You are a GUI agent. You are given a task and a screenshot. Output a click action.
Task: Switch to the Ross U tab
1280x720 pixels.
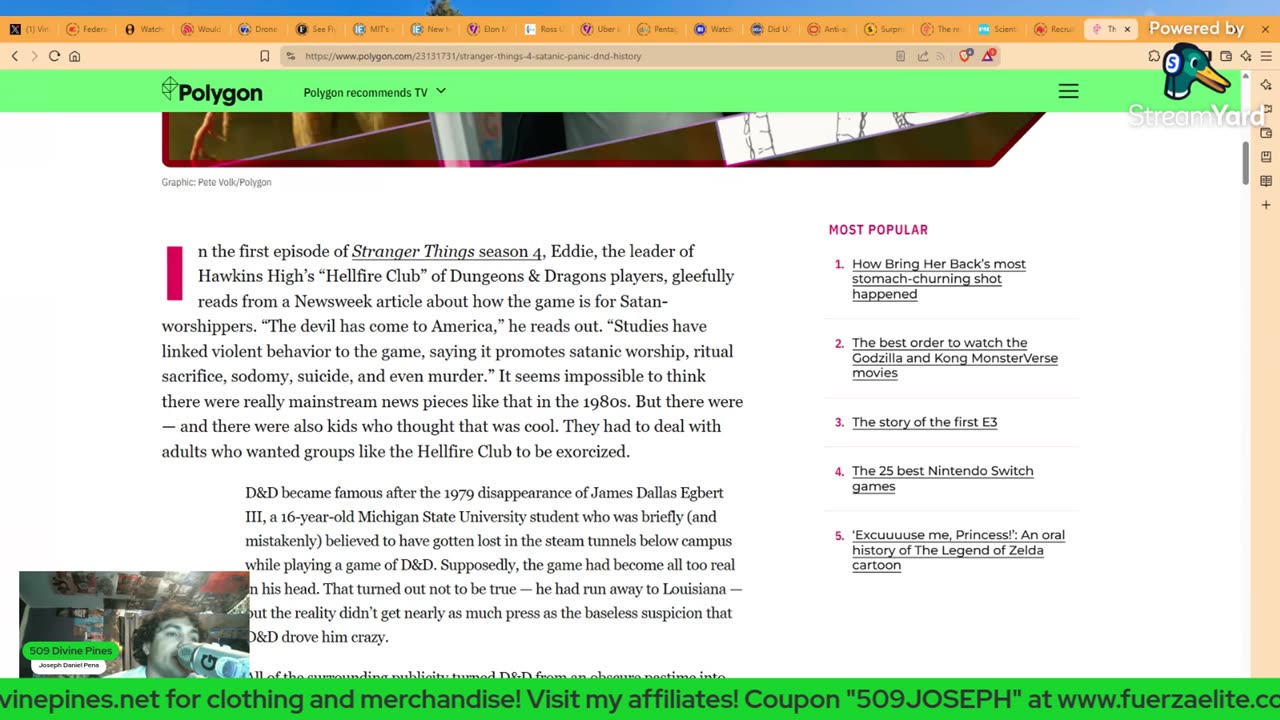point(545,29)
